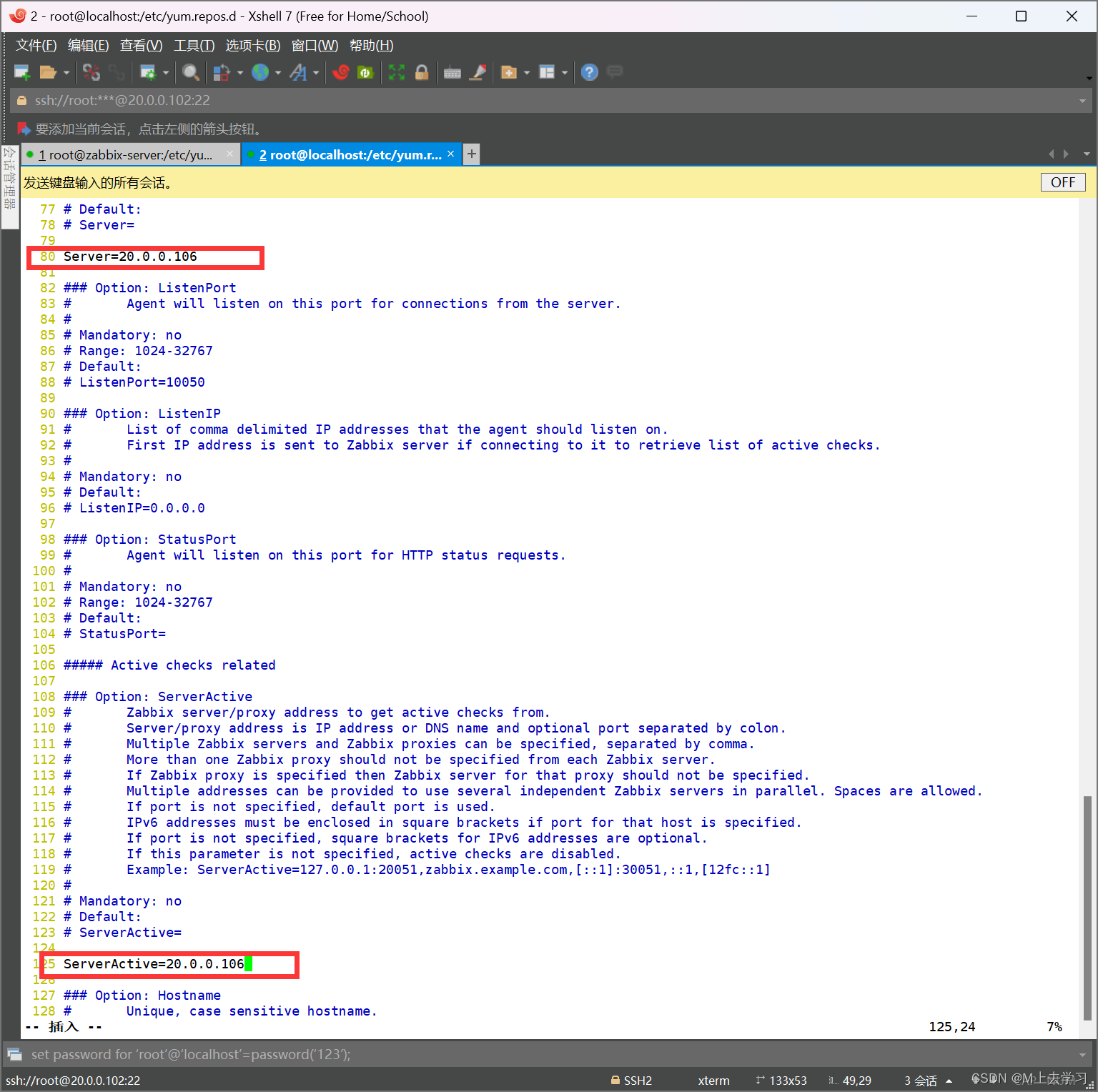Click the xterm label in status bar
Screen dimensions: 1098x1092
[713, 1081]
